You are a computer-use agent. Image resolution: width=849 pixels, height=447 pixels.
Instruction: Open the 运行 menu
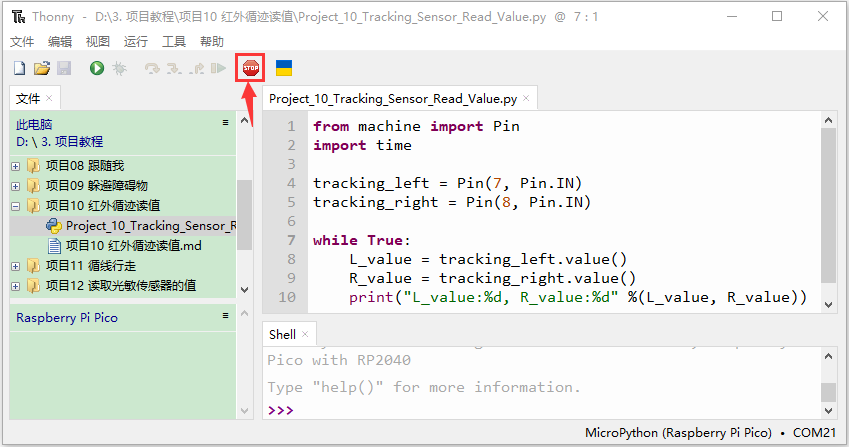pyautogui.click(x=135, y=42)
